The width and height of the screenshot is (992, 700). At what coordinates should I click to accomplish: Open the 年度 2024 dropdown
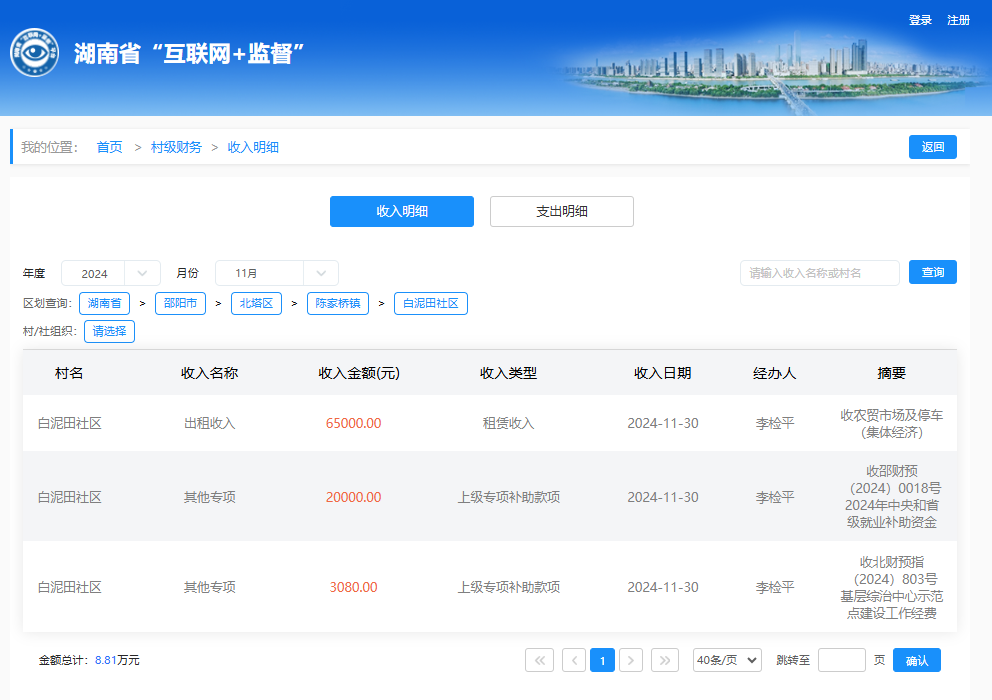(111, 273)
